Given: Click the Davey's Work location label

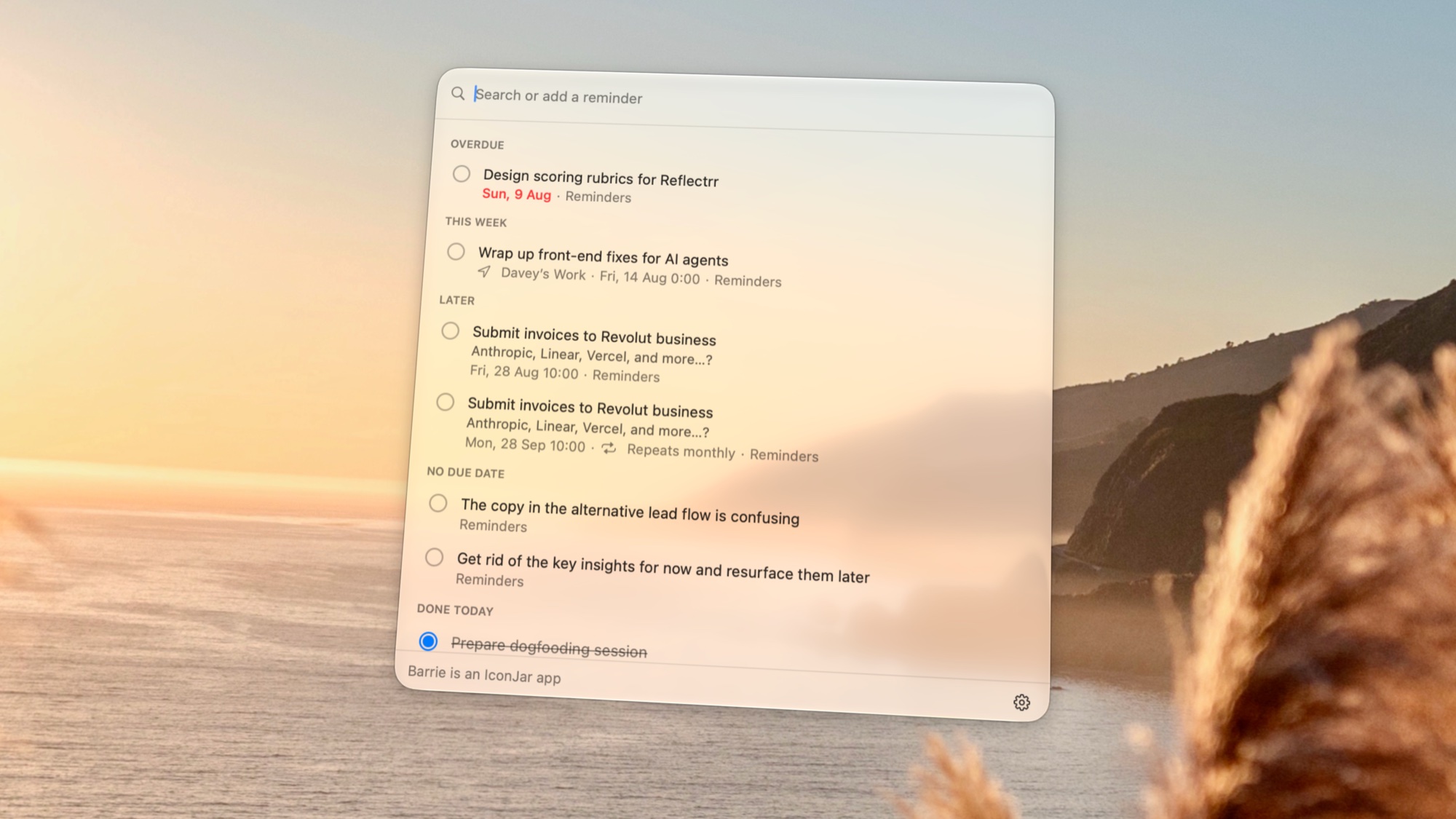Looking at the screenshot, I should point(543,274).
